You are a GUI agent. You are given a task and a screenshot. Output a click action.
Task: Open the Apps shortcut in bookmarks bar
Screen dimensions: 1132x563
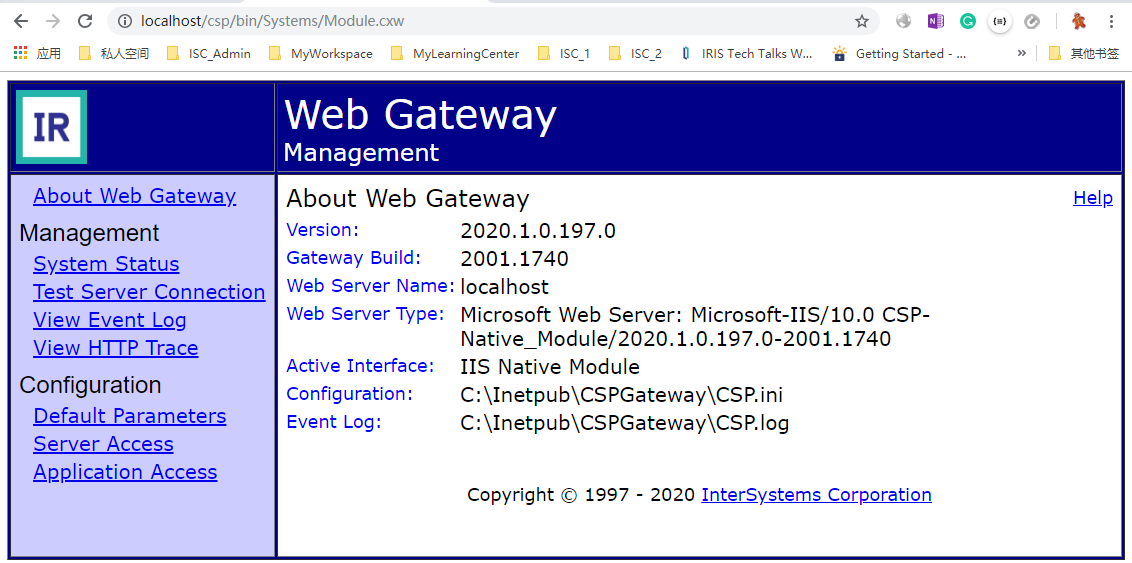click(37, 54)
